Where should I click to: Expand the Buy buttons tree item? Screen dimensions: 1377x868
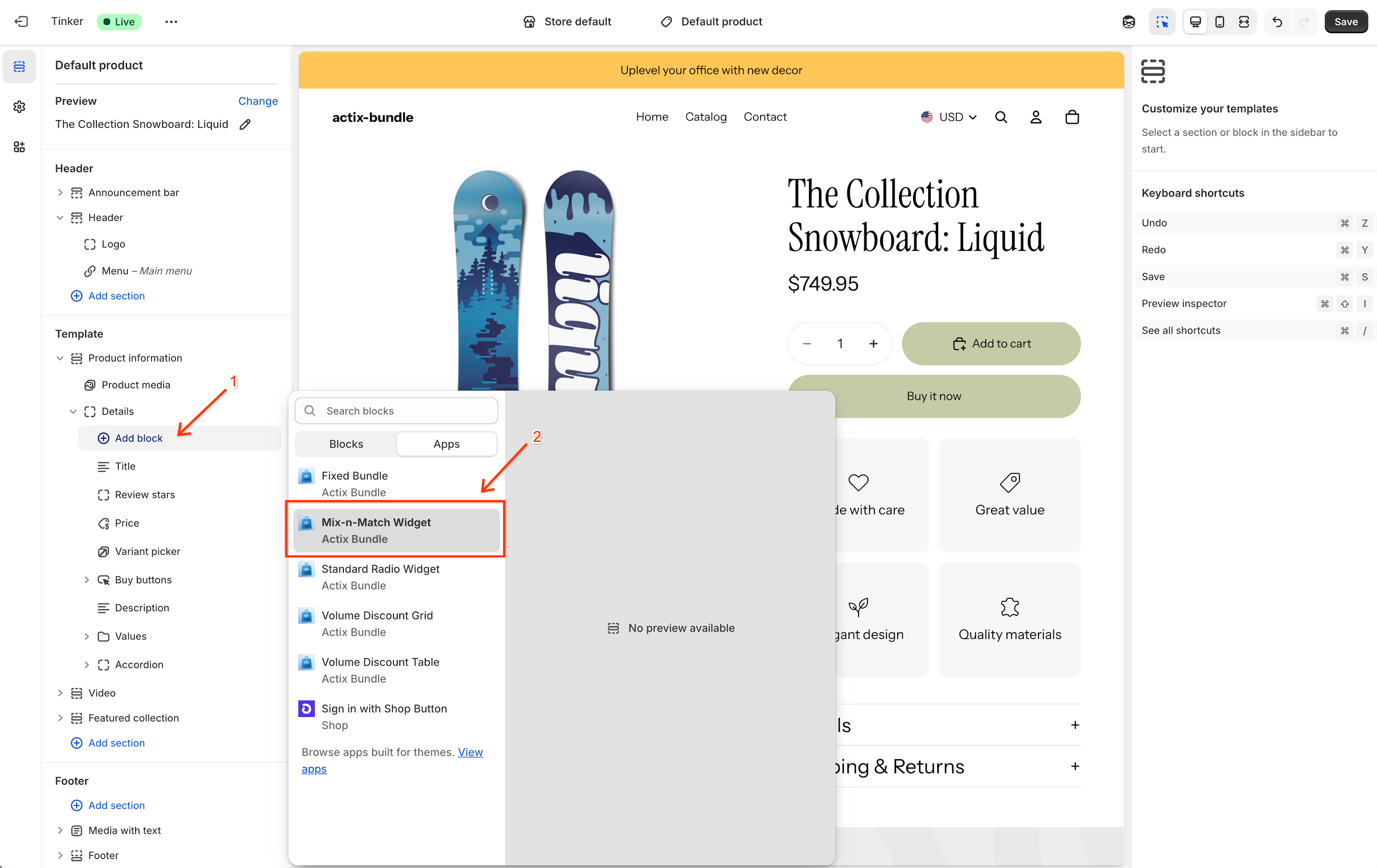(86, 579)
